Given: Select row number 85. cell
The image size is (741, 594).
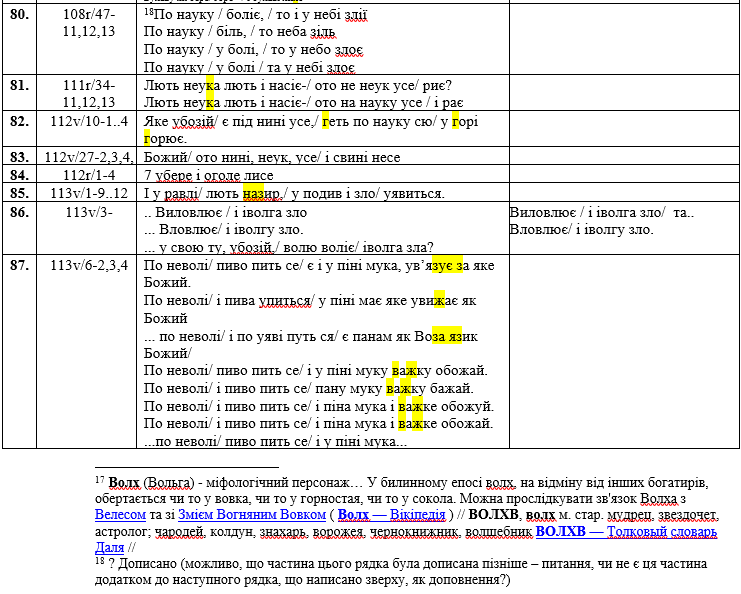Looking at the screenshot, I should pyautogui.click(x=19, y=193).
